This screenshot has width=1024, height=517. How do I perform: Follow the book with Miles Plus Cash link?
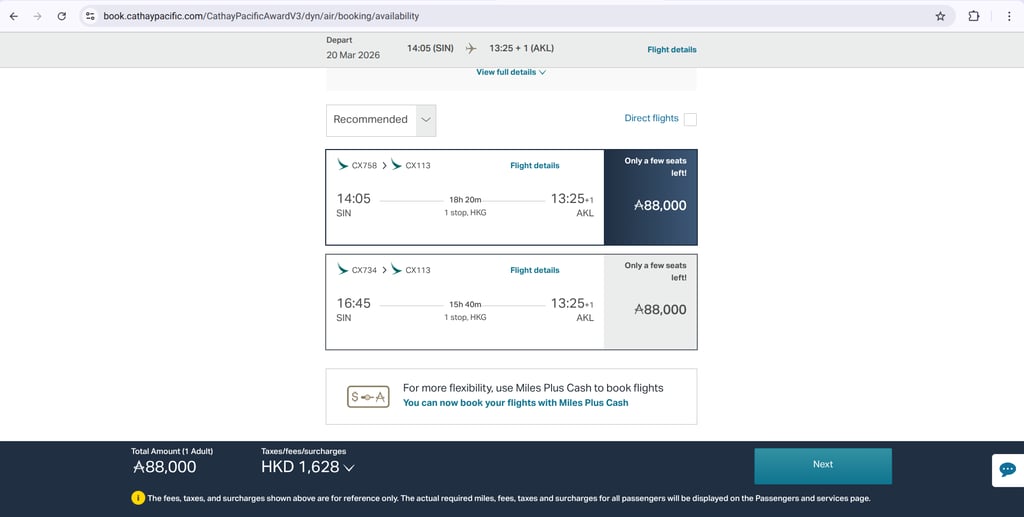pos(515,403)
